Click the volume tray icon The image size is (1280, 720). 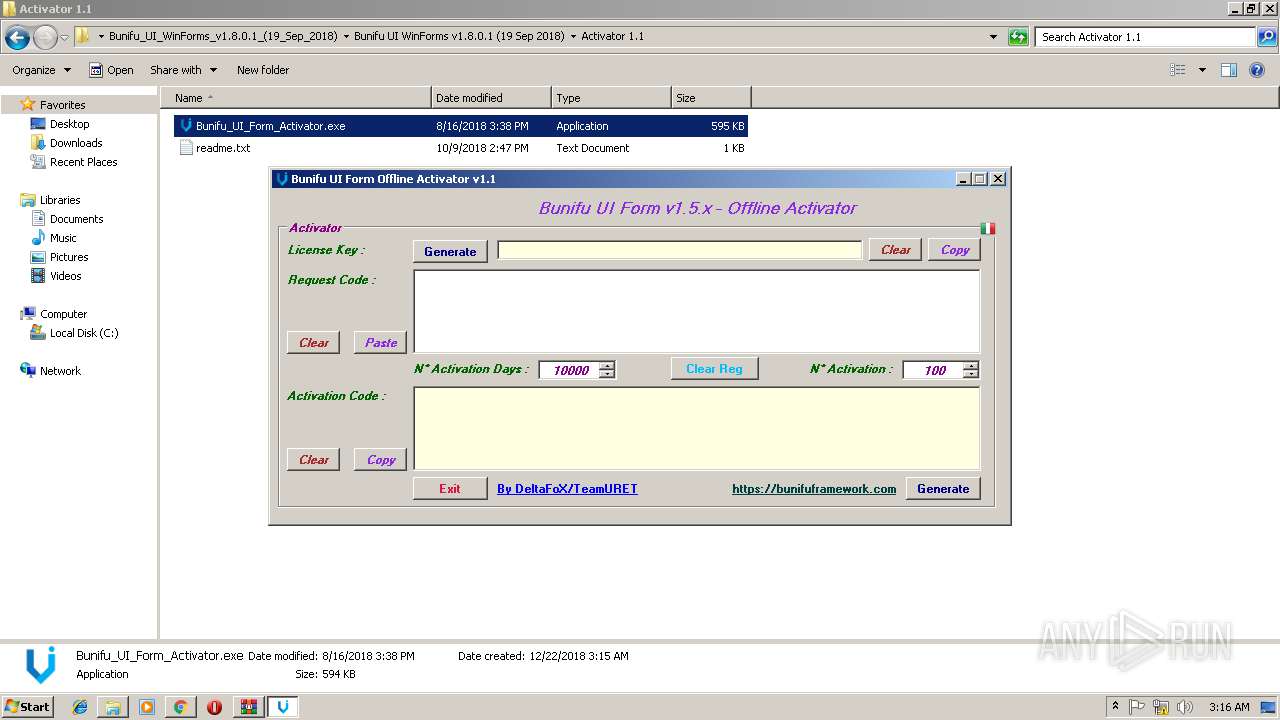coord(1184,707)
